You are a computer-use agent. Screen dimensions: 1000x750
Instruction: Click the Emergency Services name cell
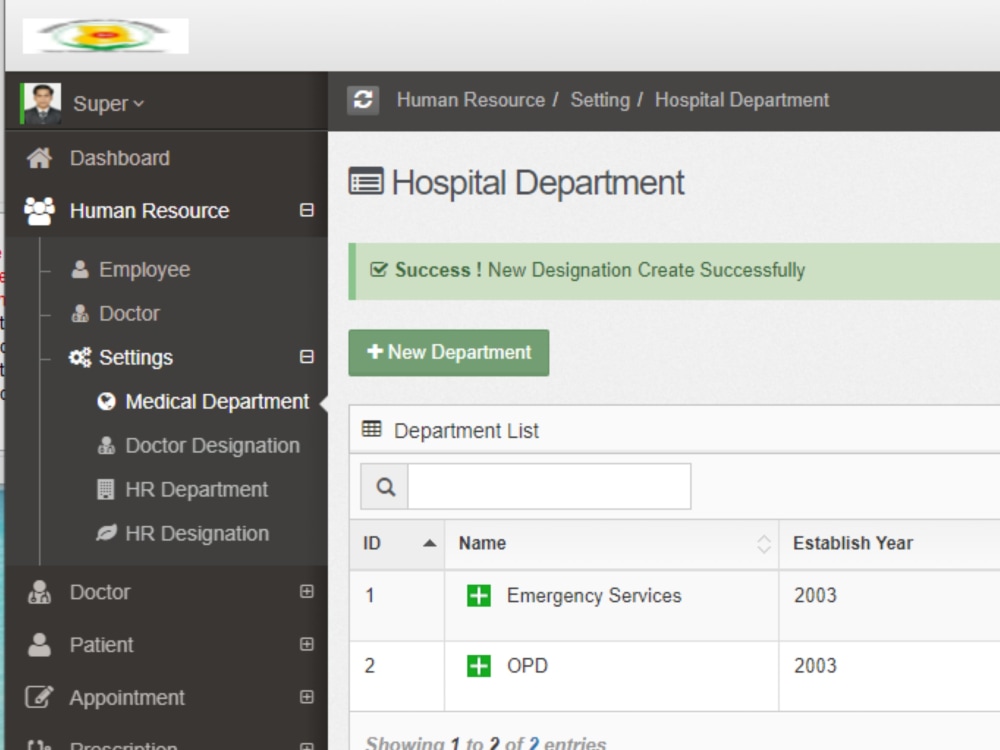pyautogui.click(x=594, y=596)
